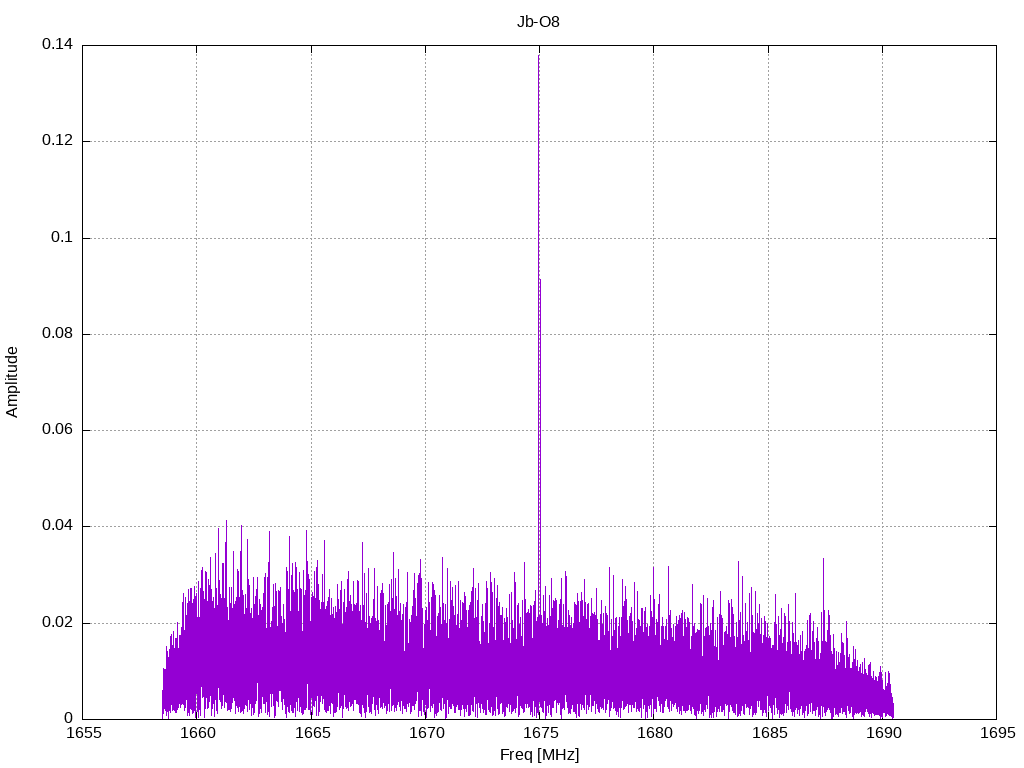Select the 0.12 y-axis tick label
The width and height of the screenshot is (1024, 768).
(x=57, y=141)
